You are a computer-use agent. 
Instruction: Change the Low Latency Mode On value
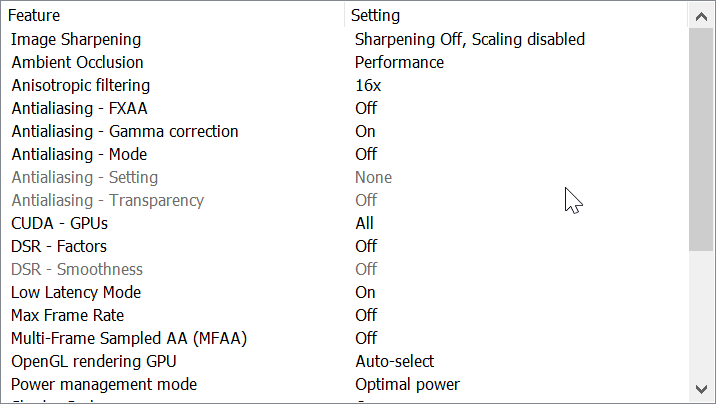[x=365, y=292]
